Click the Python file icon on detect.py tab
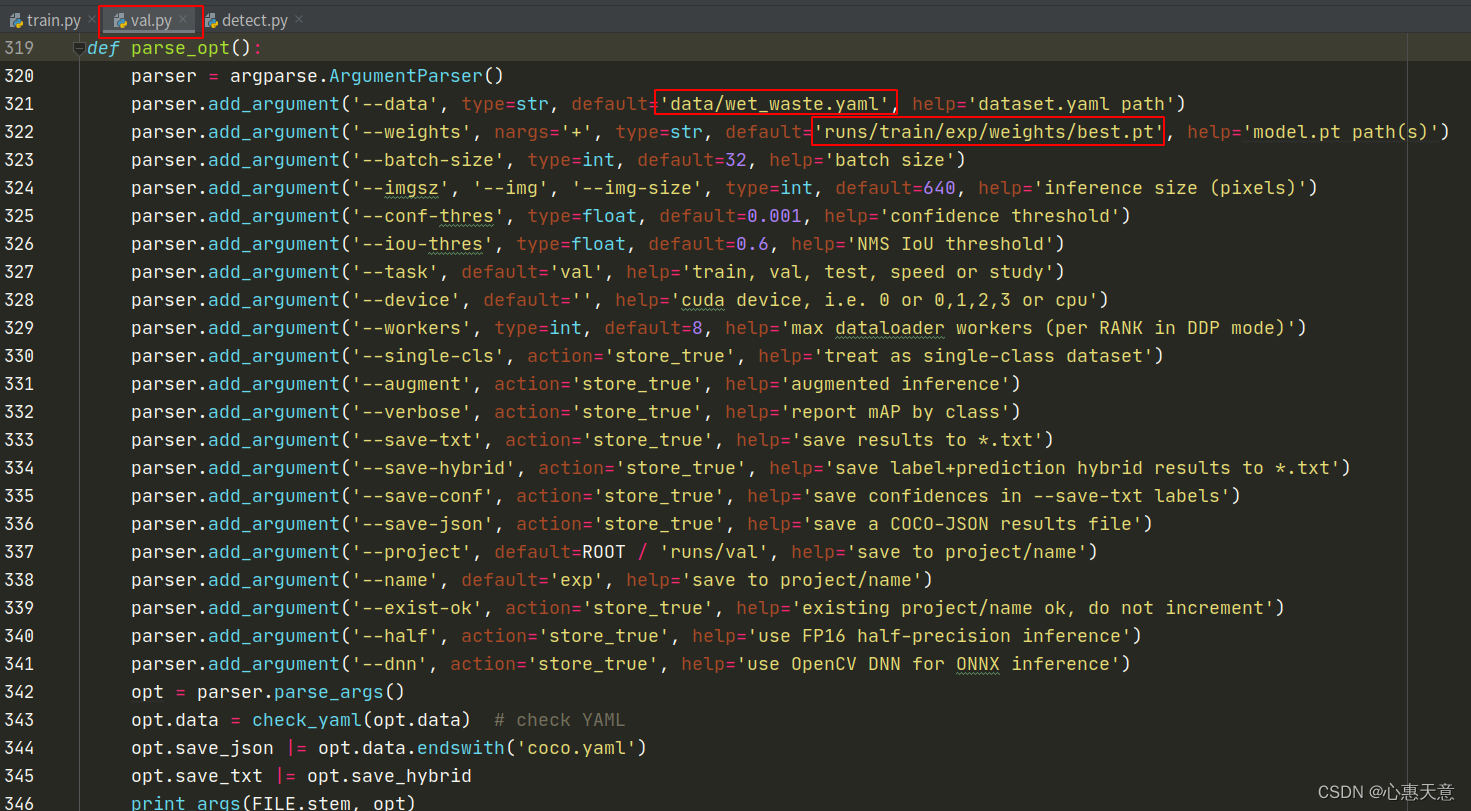The width and height of the screenshot is (1471, 811). pos(212,20)
